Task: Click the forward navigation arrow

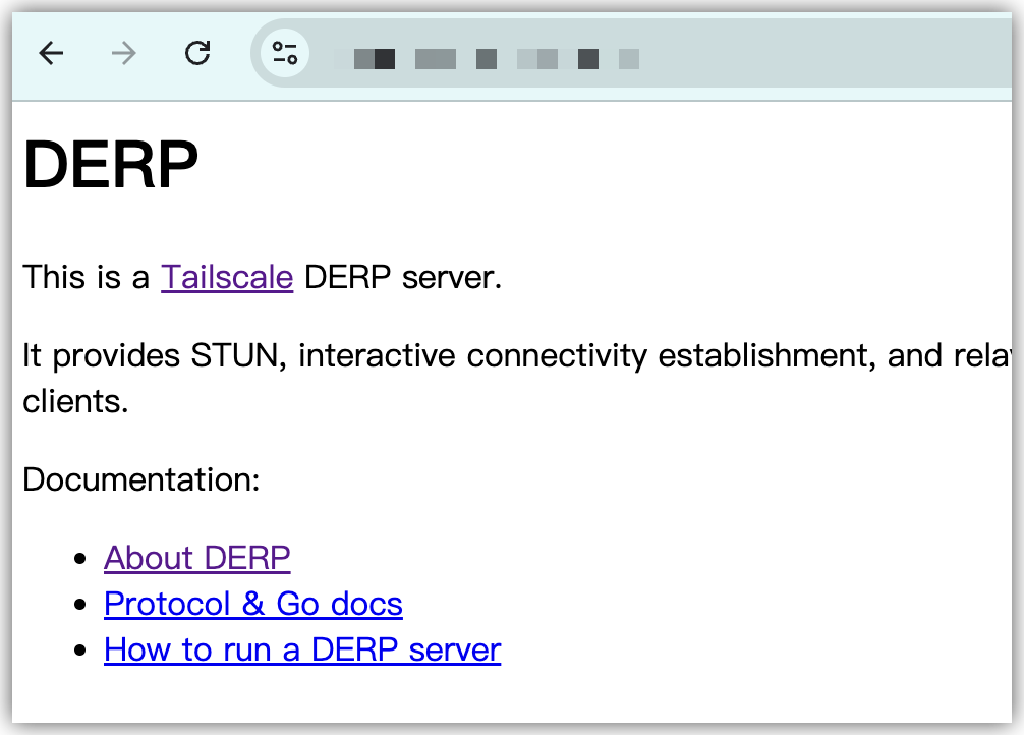Action: [x=122, y=54]
